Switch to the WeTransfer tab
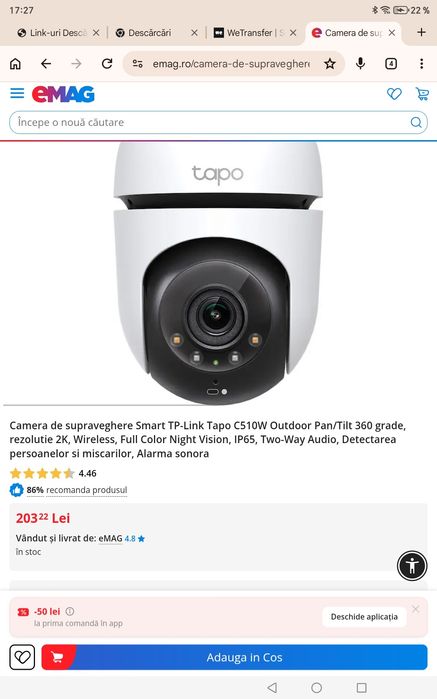Screen dimensions: 437x699 tap(249, 33)
